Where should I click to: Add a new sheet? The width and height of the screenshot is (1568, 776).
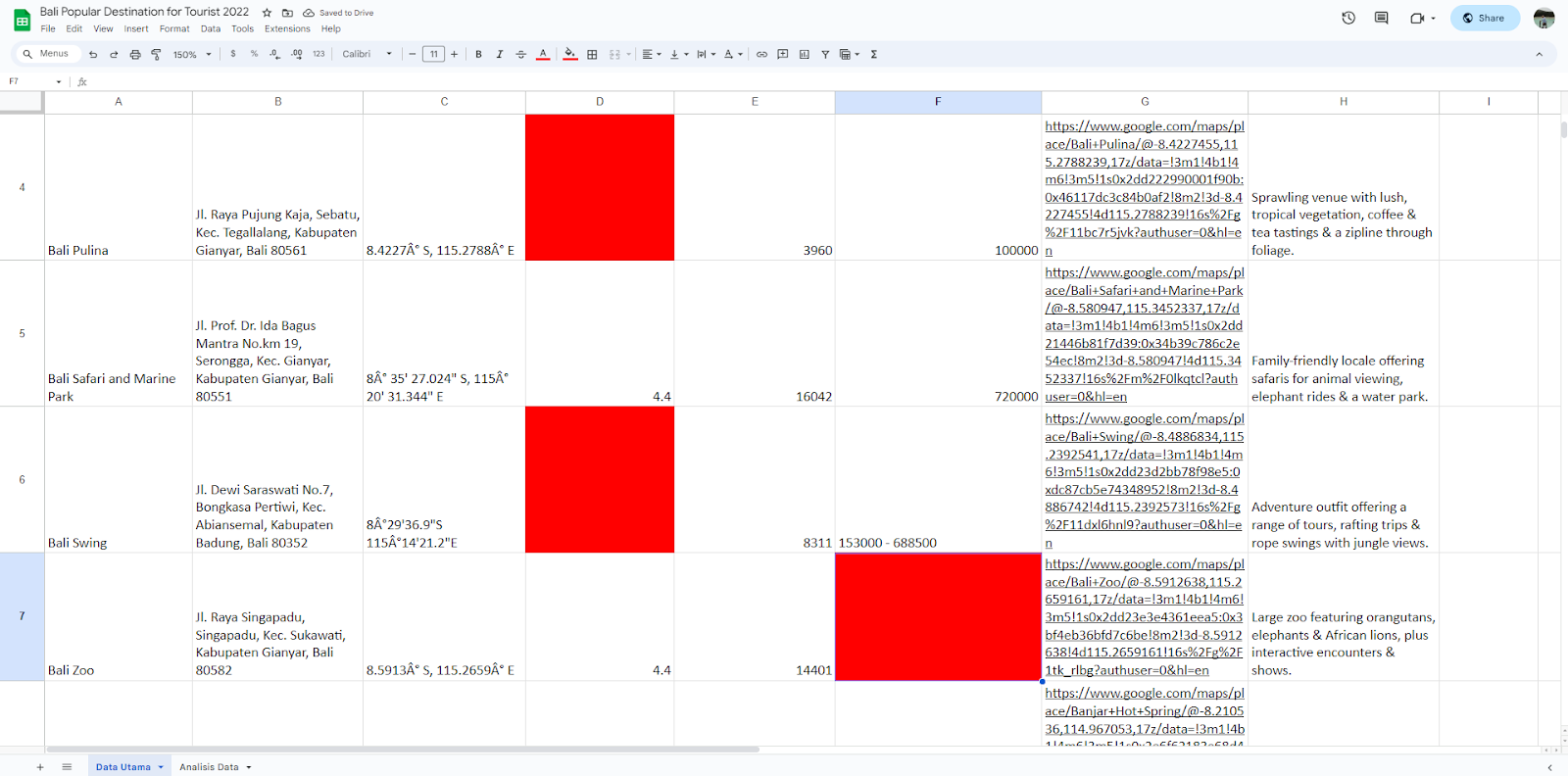click(40, 767)
